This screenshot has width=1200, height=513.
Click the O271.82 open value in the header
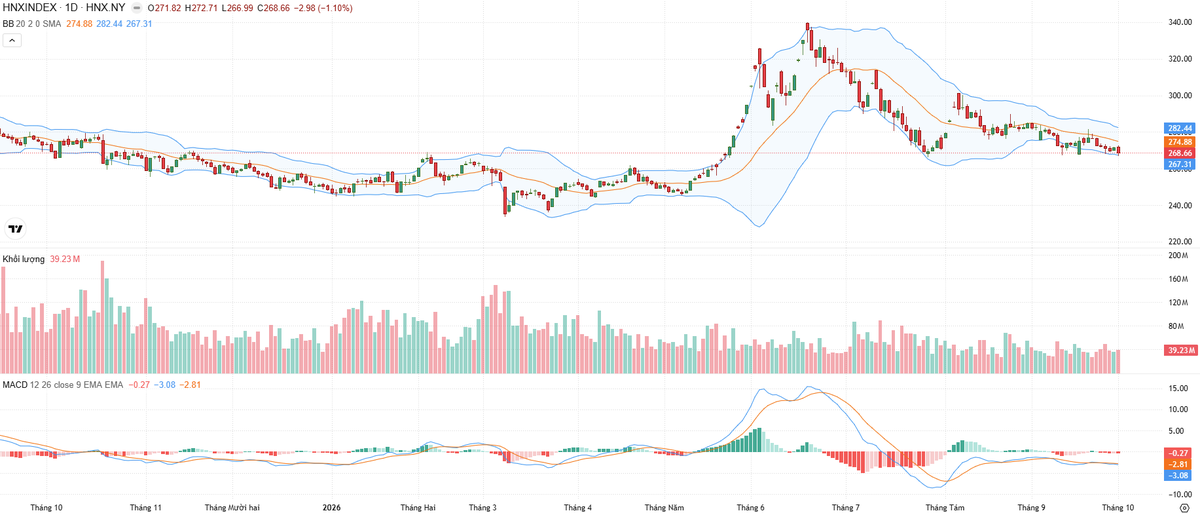click(166, 7)
